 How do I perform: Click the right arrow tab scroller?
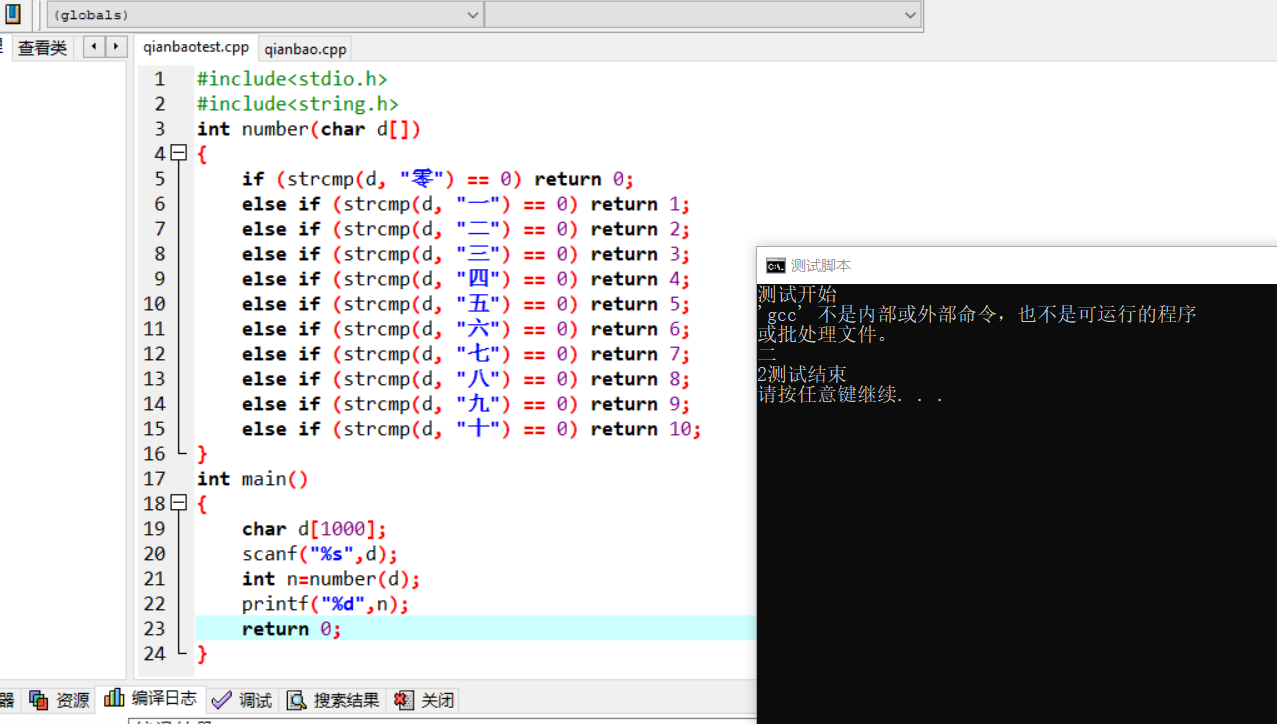117,46
